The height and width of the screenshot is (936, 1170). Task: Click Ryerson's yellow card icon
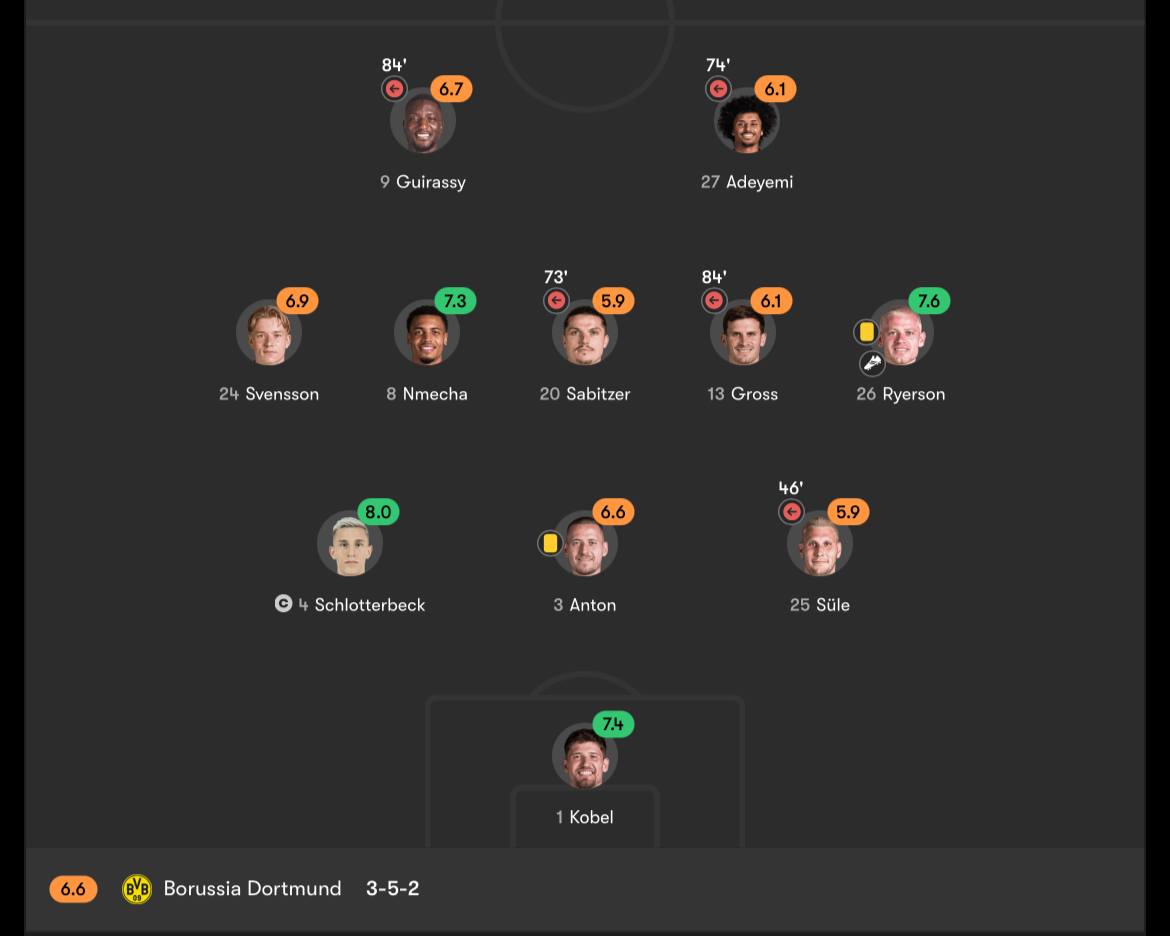click(866, 331)
